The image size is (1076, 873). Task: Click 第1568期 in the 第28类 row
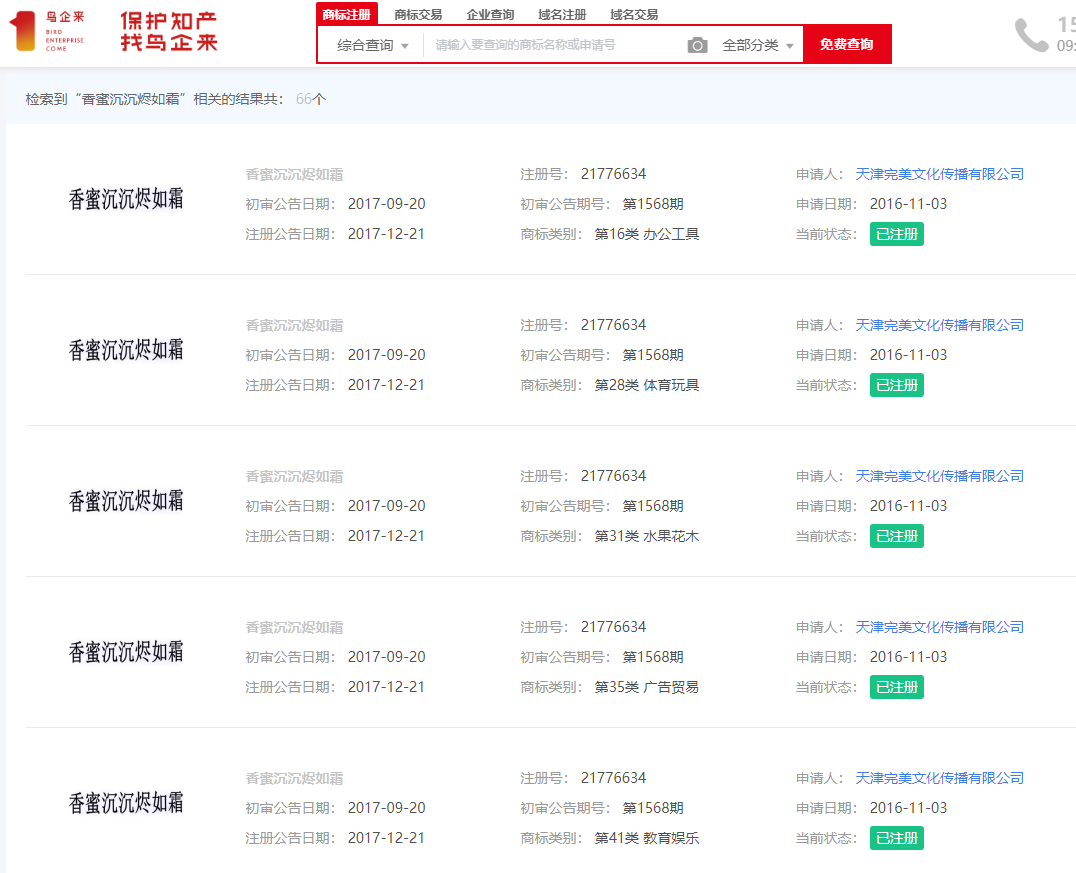click(653, 355)
